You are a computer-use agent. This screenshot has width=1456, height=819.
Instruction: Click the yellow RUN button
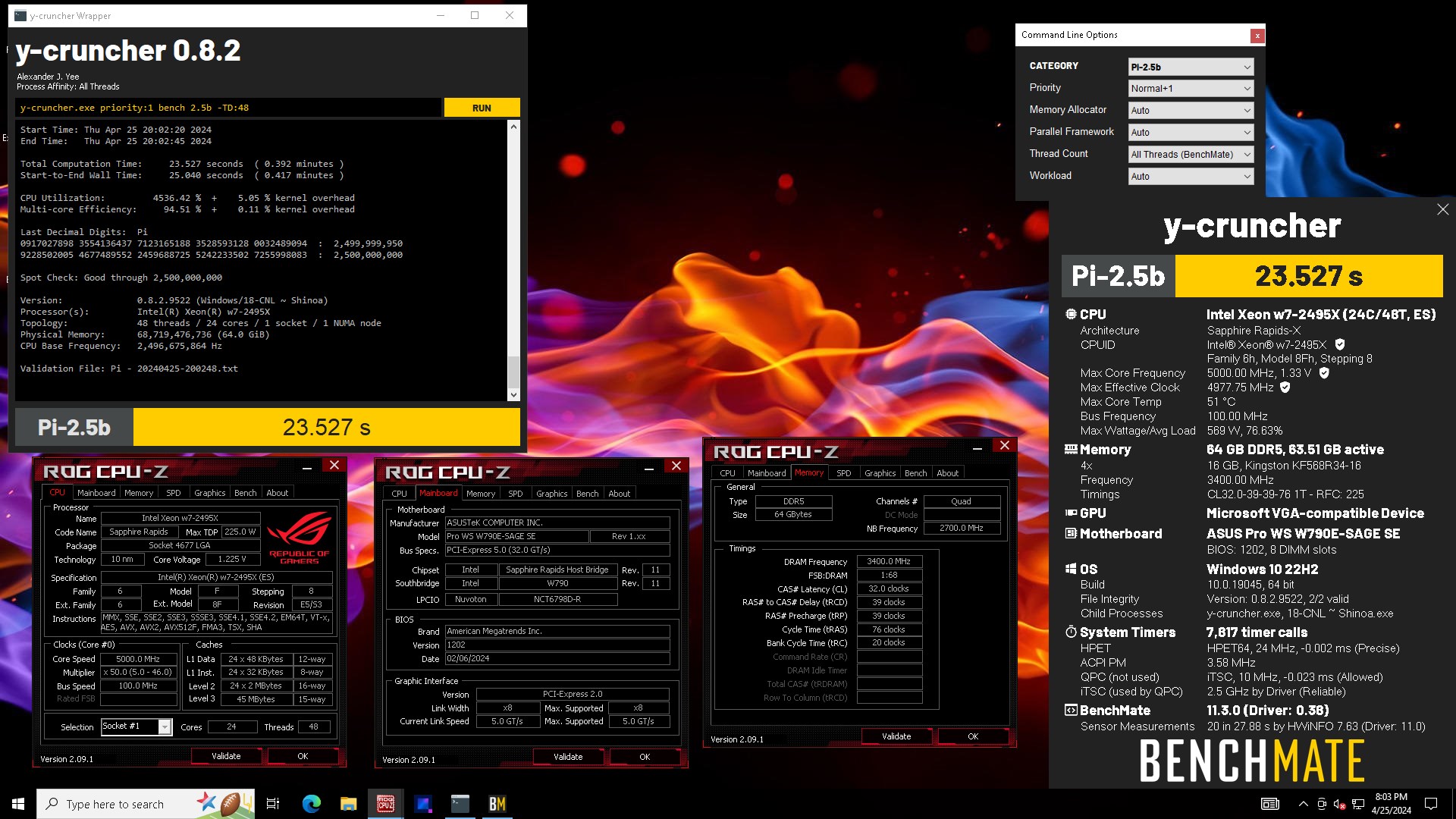[482, 108]
